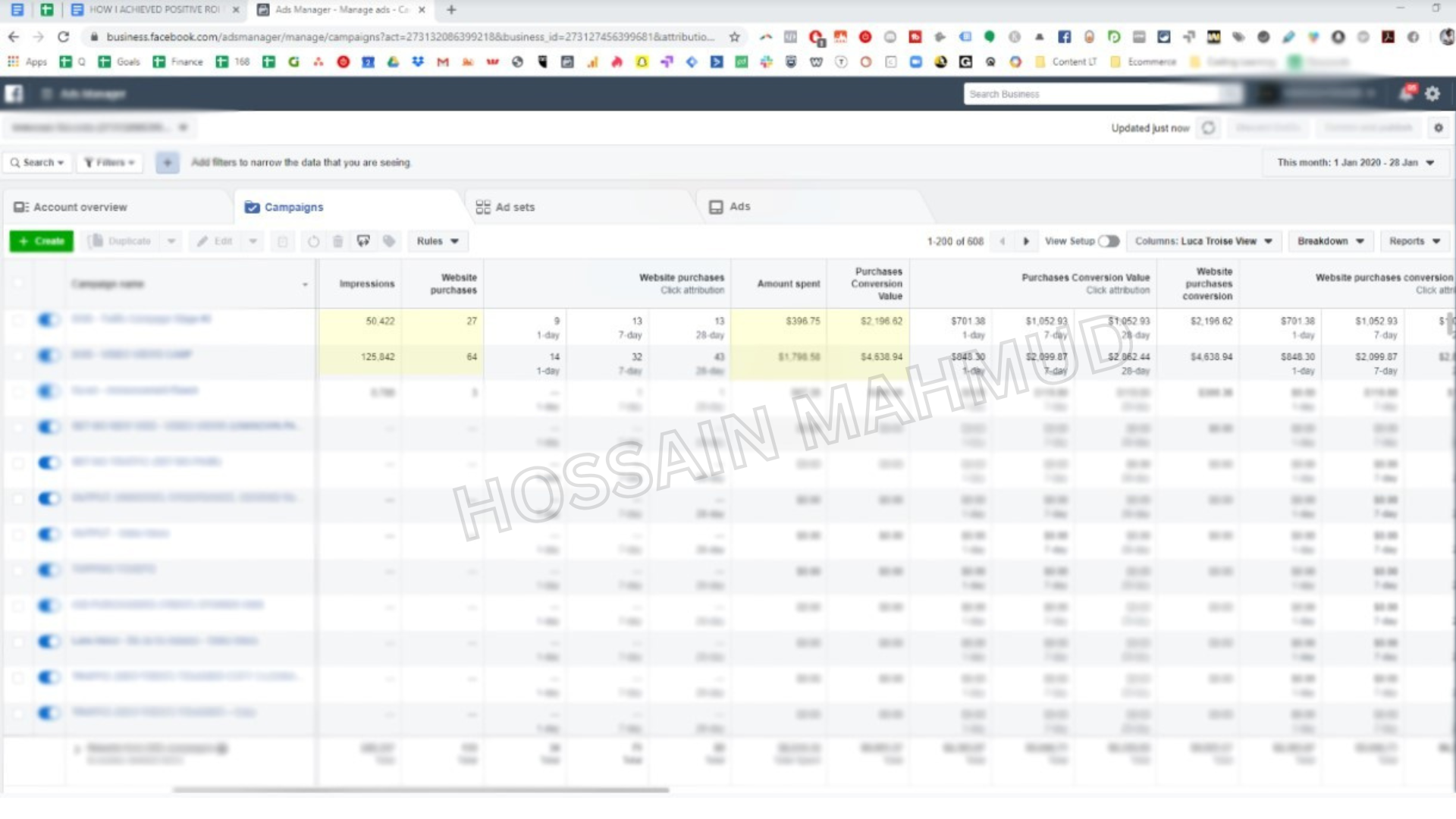Click the Edit pencil button
Screen dimensions: 1456x819
(x=214, y=241)
